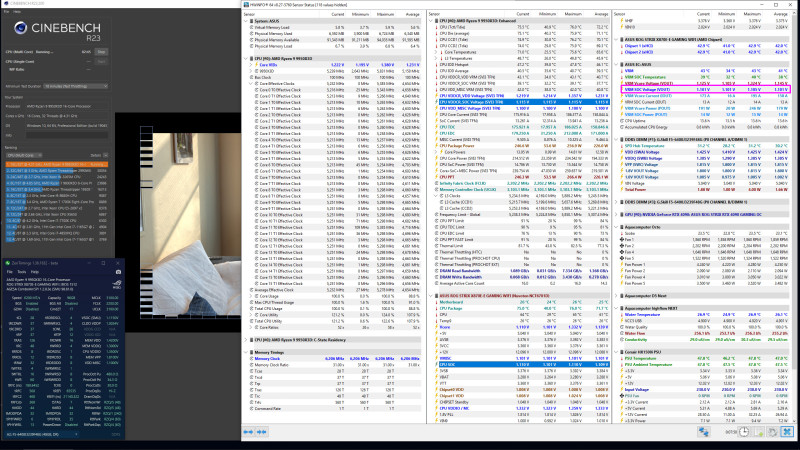The image size is (800, 450).
Task: Click the logging file icon in HWiNFO toolbar
Action: click(x=759, y=432)
